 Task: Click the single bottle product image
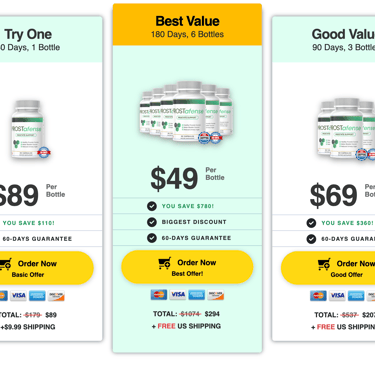click(30, 129)
